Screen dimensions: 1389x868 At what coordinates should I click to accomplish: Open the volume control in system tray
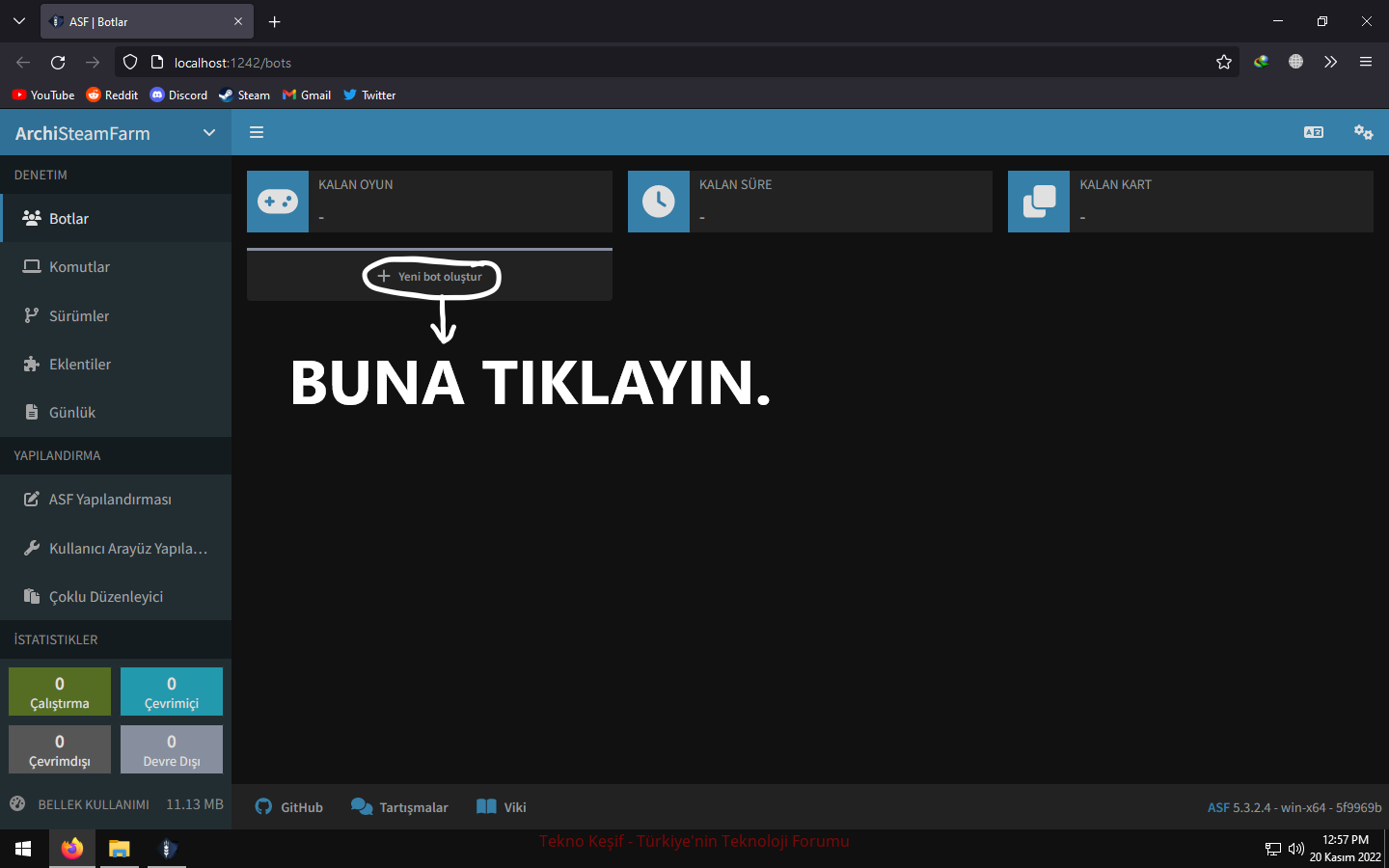(1296, 849)
